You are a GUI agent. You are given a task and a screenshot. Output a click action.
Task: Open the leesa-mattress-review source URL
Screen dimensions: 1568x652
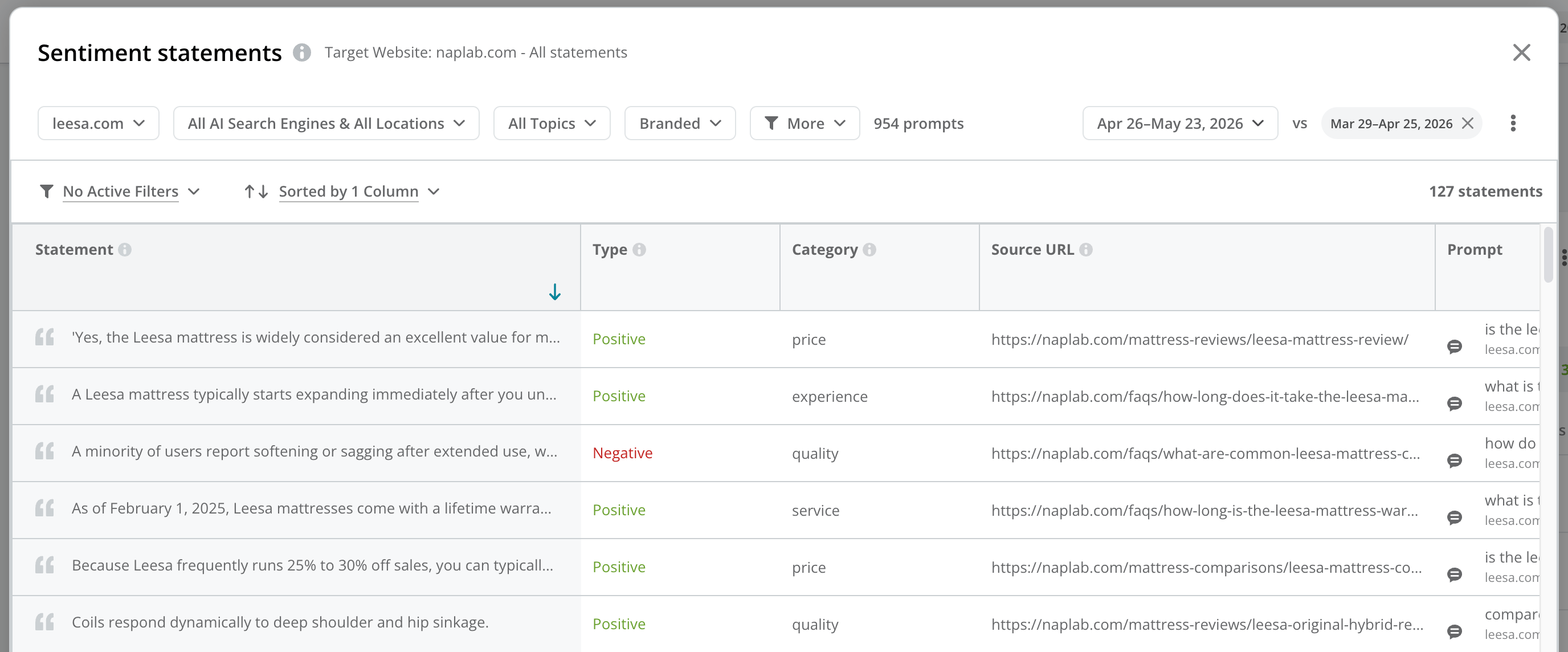point(1199,340)
